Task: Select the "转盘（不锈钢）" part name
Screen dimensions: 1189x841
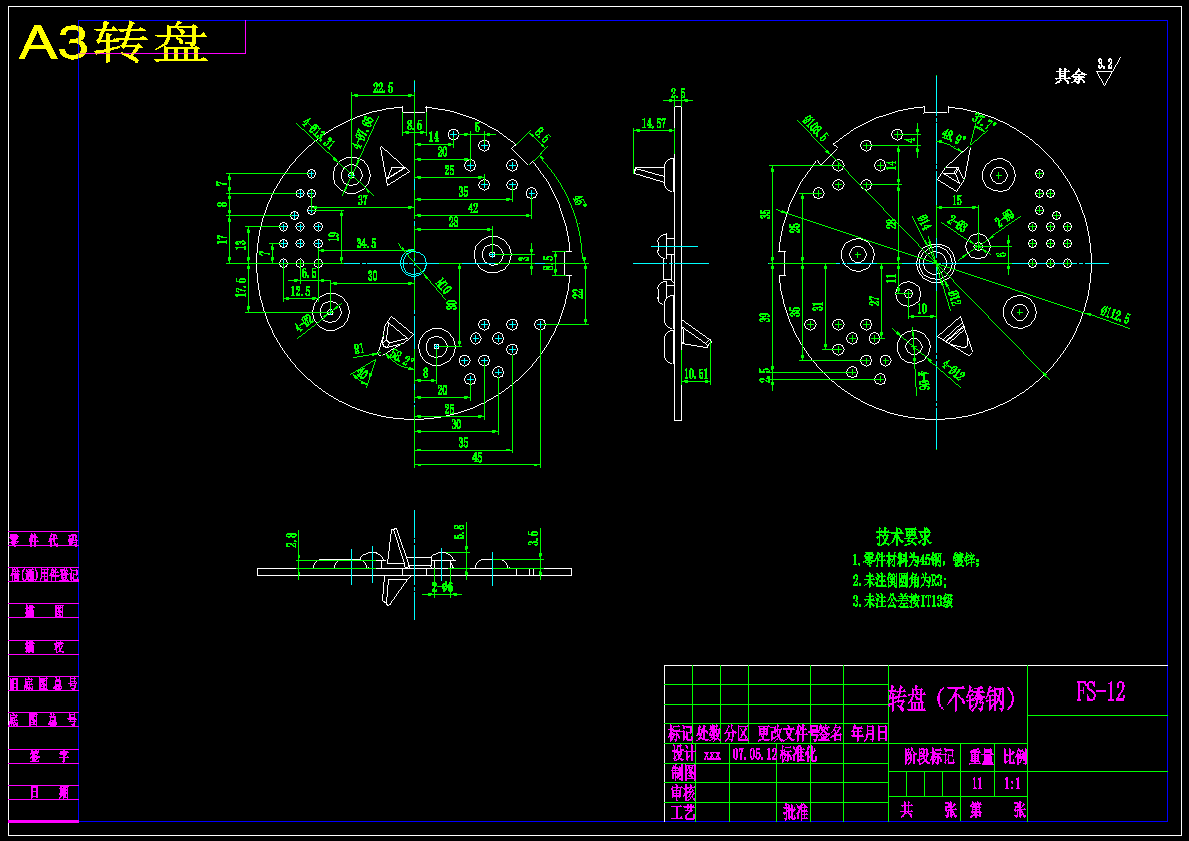Action: tap(954, 699)
